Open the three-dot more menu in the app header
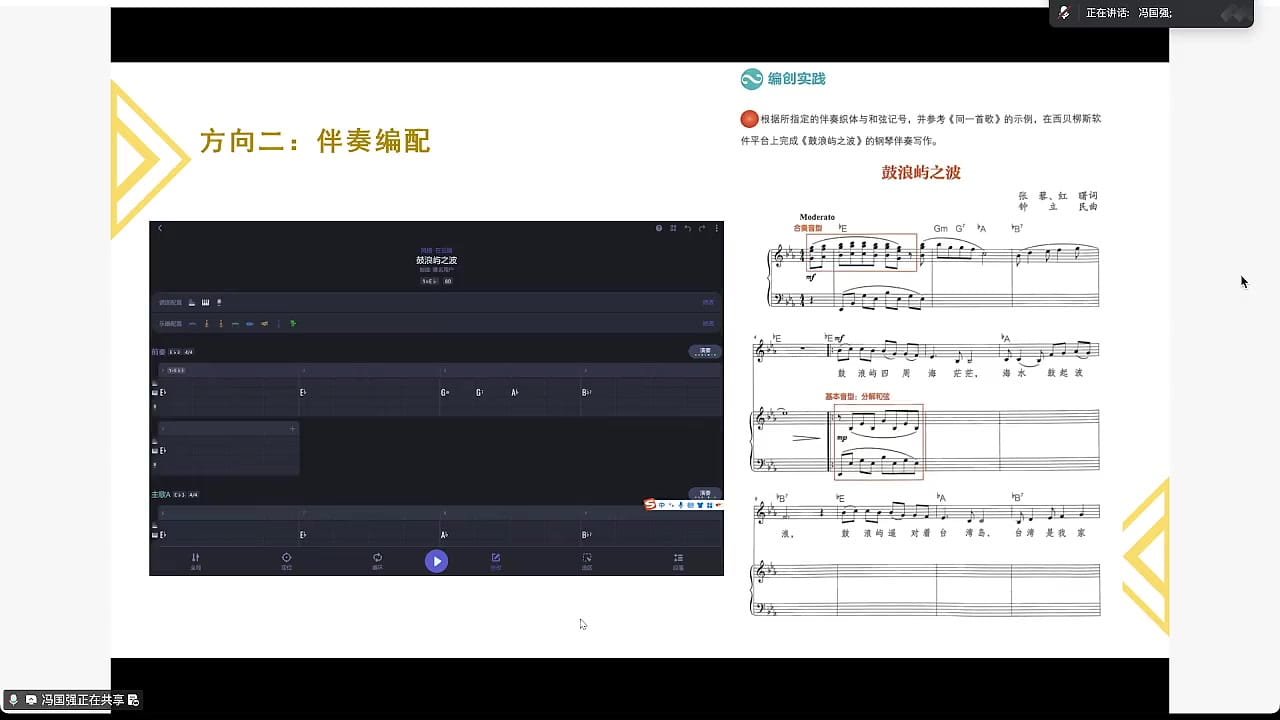The height and width of the screenshot is (720, 1280). [x=716, y=228]
